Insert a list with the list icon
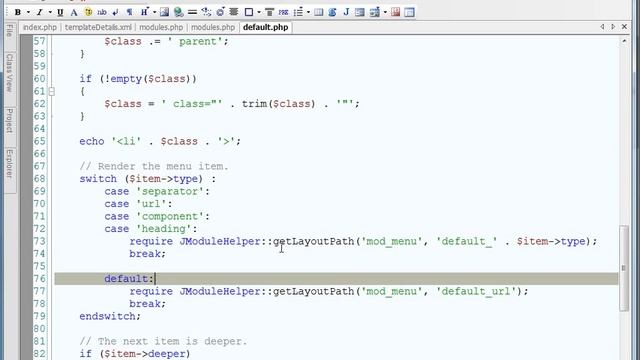 298,12
